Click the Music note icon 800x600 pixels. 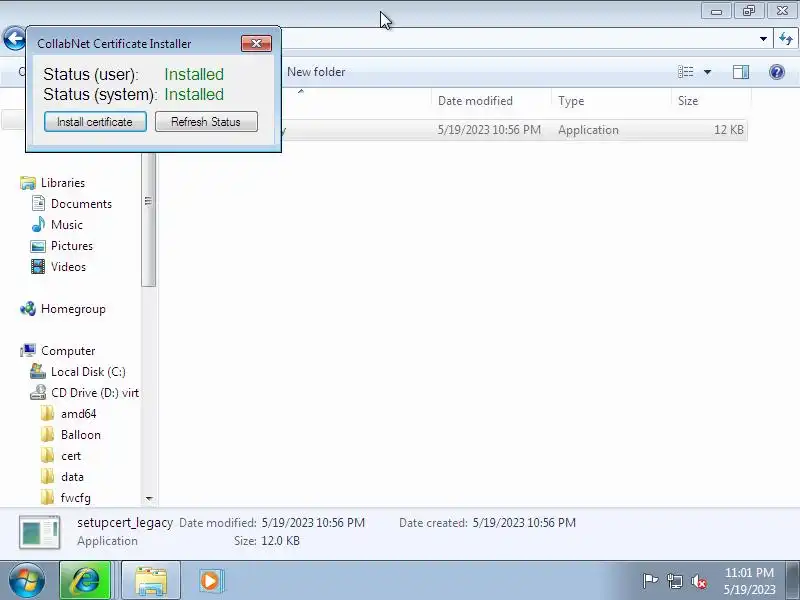(38, 224)
